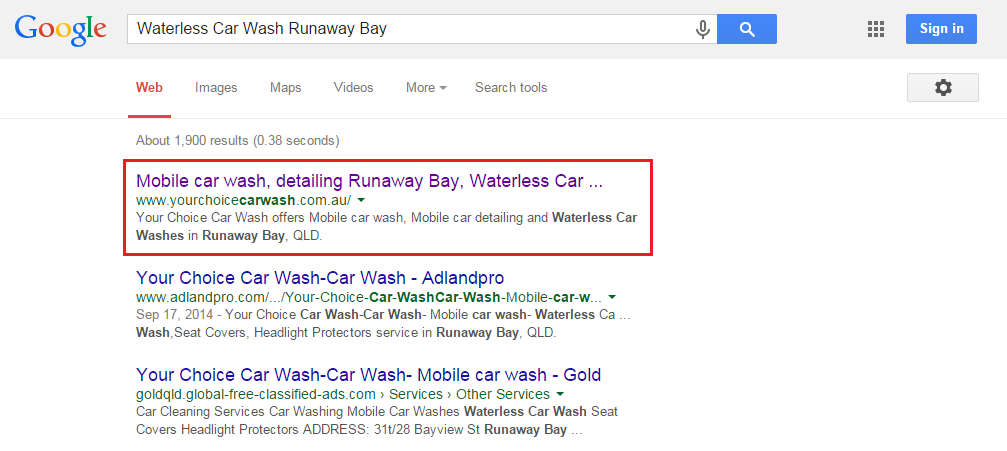Click the blue magnifier search button

coord(747,29)
